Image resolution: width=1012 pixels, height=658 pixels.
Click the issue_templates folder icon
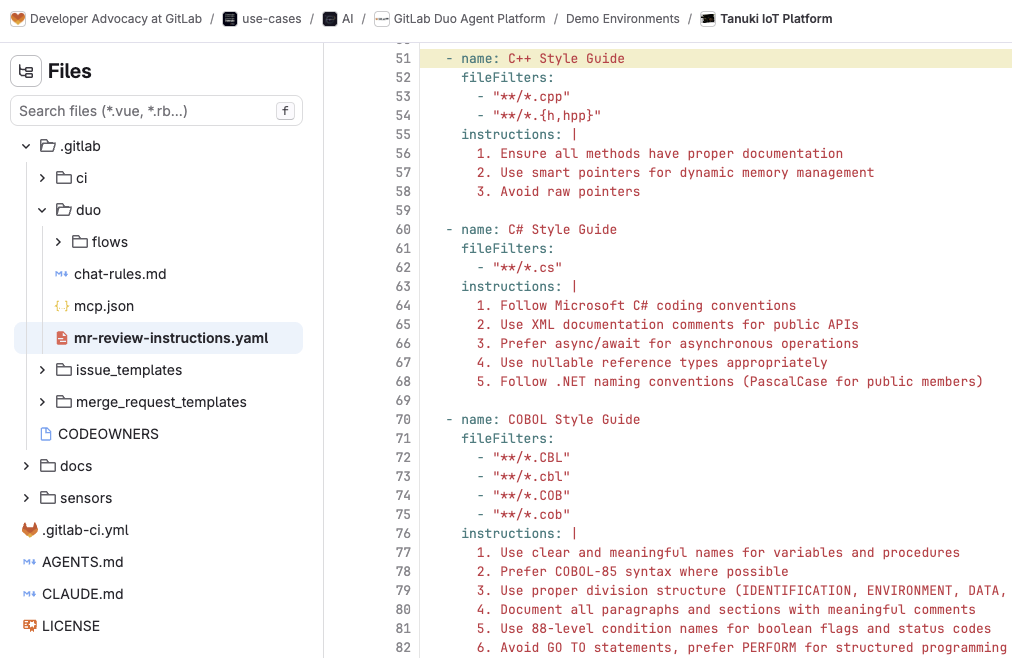[64, 370]
